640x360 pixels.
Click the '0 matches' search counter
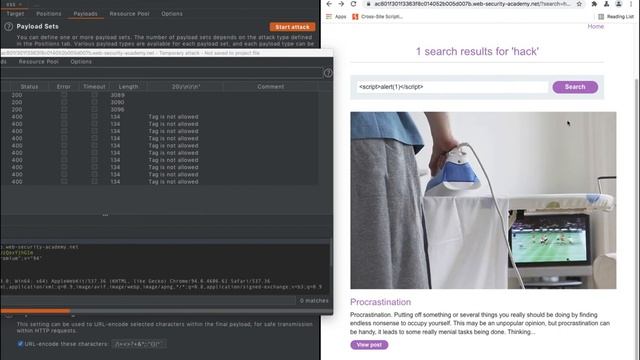tap(314, 301)
